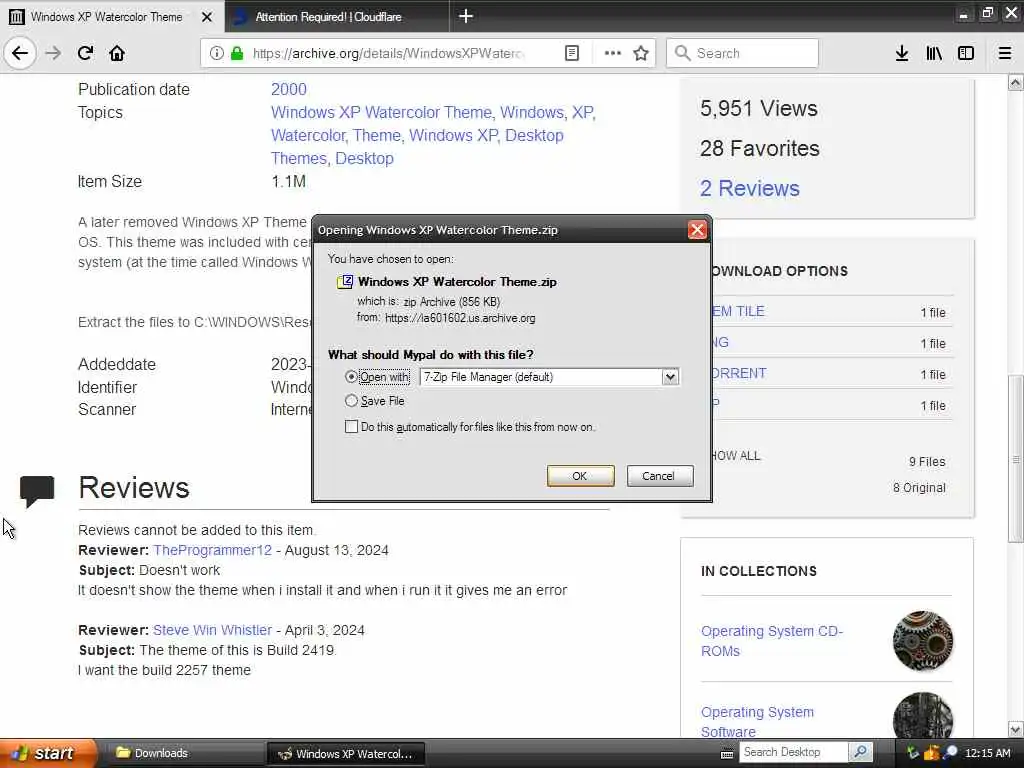Screen dimensions: 1024x768
Task: Open page actions three-dot menu
Action: (x=613, y=53)
